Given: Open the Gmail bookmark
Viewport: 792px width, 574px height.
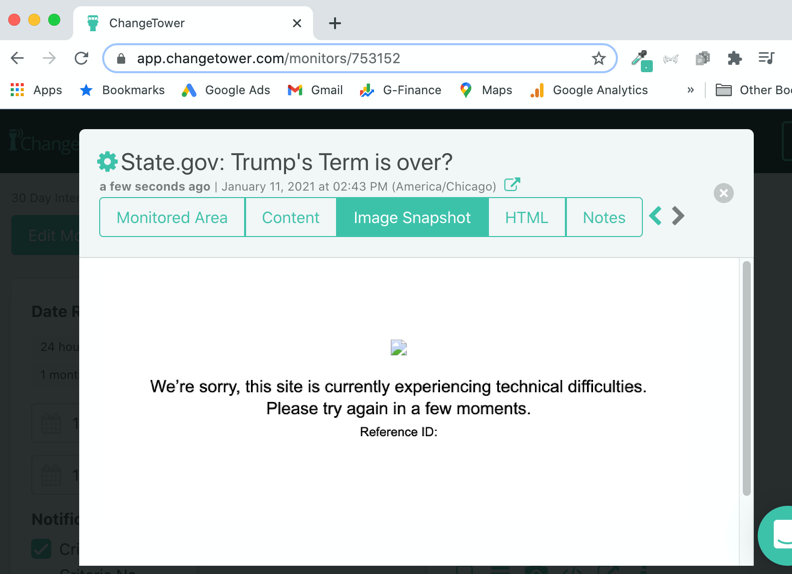Looking at the screenshot, I should [315, 90].
